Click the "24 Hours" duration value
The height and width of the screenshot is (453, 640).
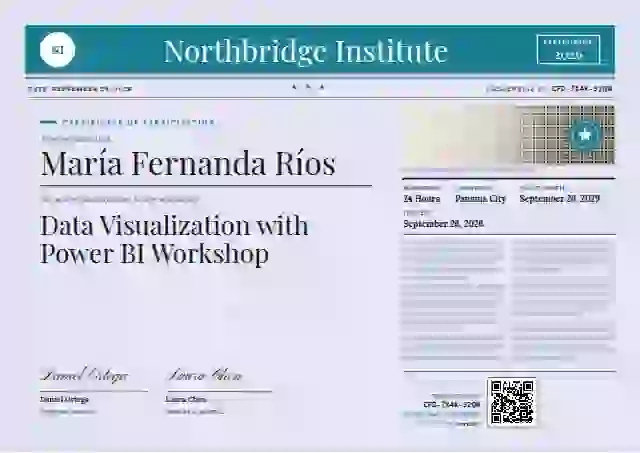tap(422, 199)
